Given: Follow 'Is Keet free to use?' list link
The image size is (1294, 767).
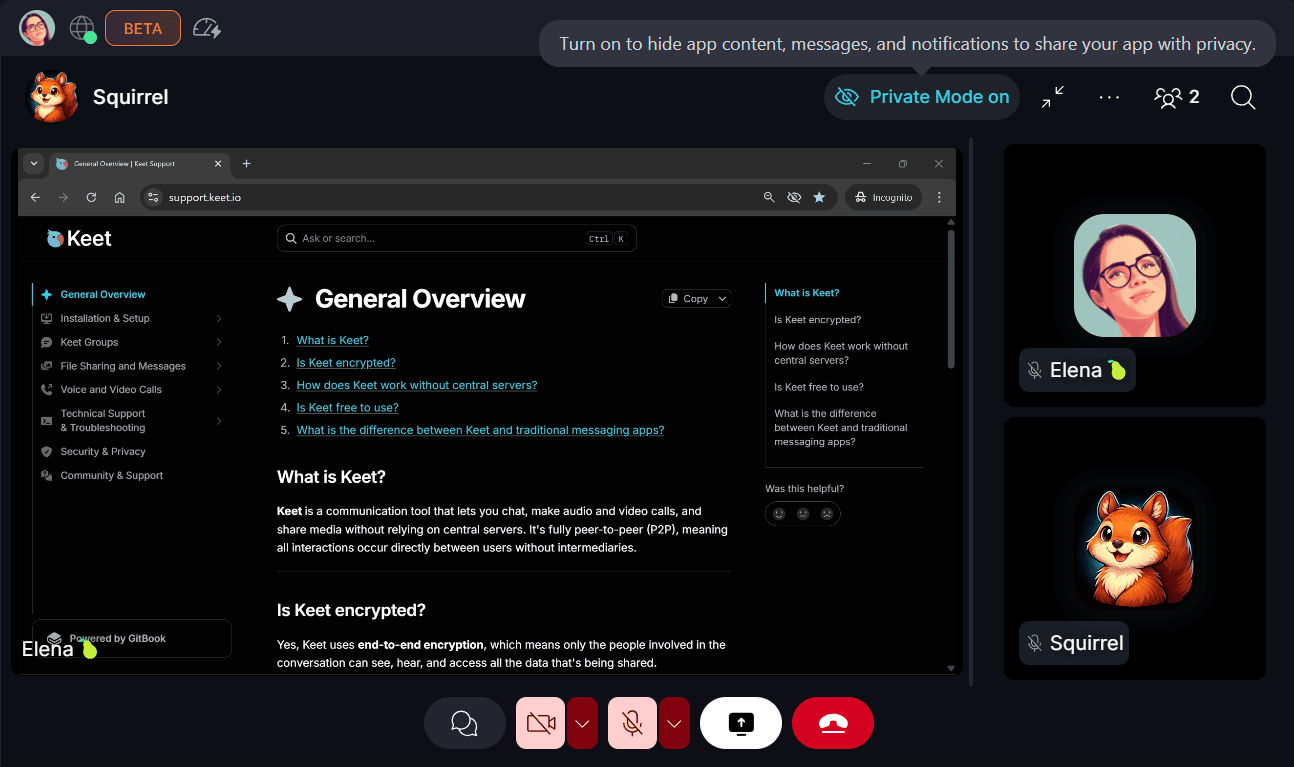Looking at the screenshot, I should point(348,407).
